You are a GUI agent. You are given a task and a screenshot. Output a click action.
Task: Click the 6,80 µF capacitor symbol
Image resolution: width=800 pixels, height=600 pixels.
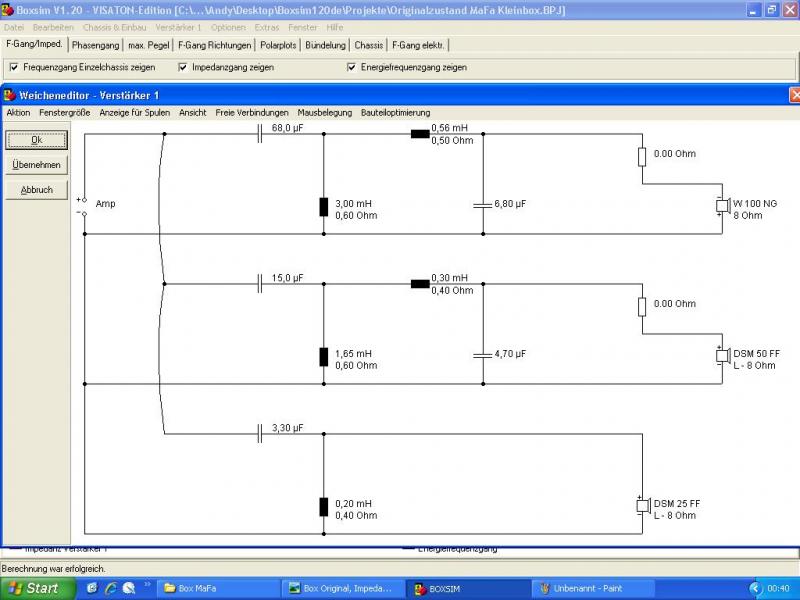click(x=483, y=205)
